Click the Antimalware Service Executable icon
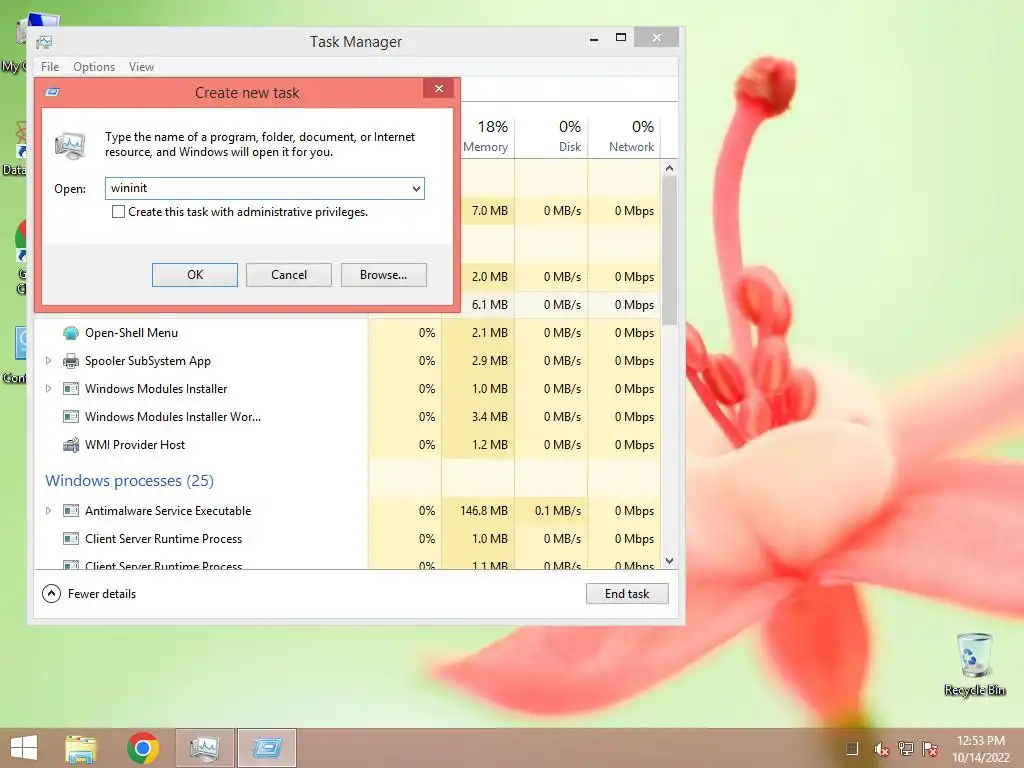This screenshot has width=1024, height=768. (71, 511)
